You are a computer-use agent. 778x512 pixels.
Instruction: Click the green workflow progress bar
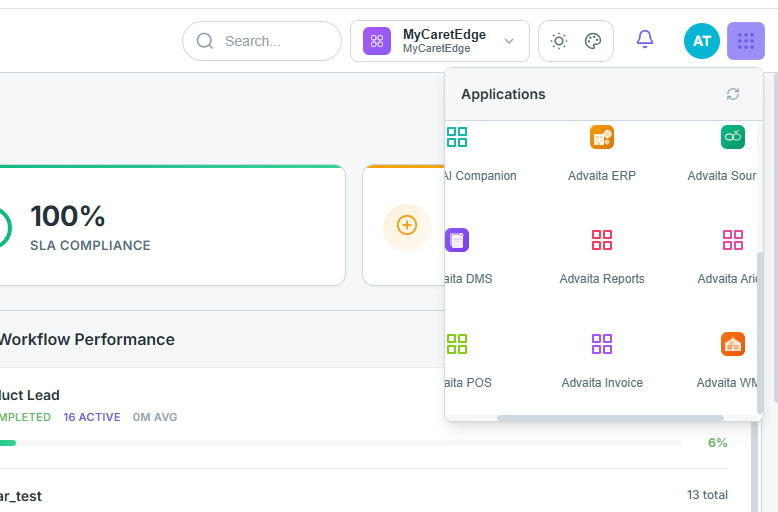pyautogui.click(x=8, y=443)
